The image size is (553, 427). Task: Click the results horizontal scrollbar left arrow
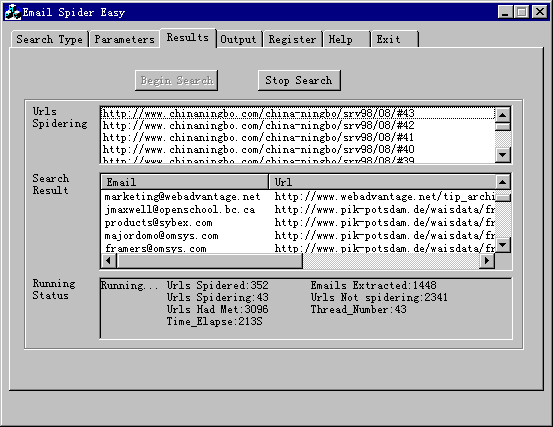click(x=109, y=261)
